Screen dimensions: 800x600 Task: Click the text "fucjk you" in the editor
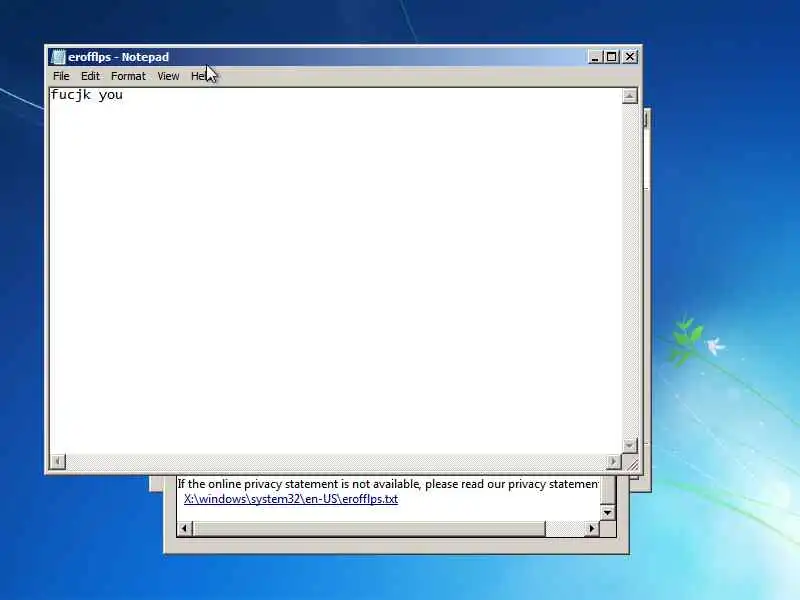(x=87, y=95)
